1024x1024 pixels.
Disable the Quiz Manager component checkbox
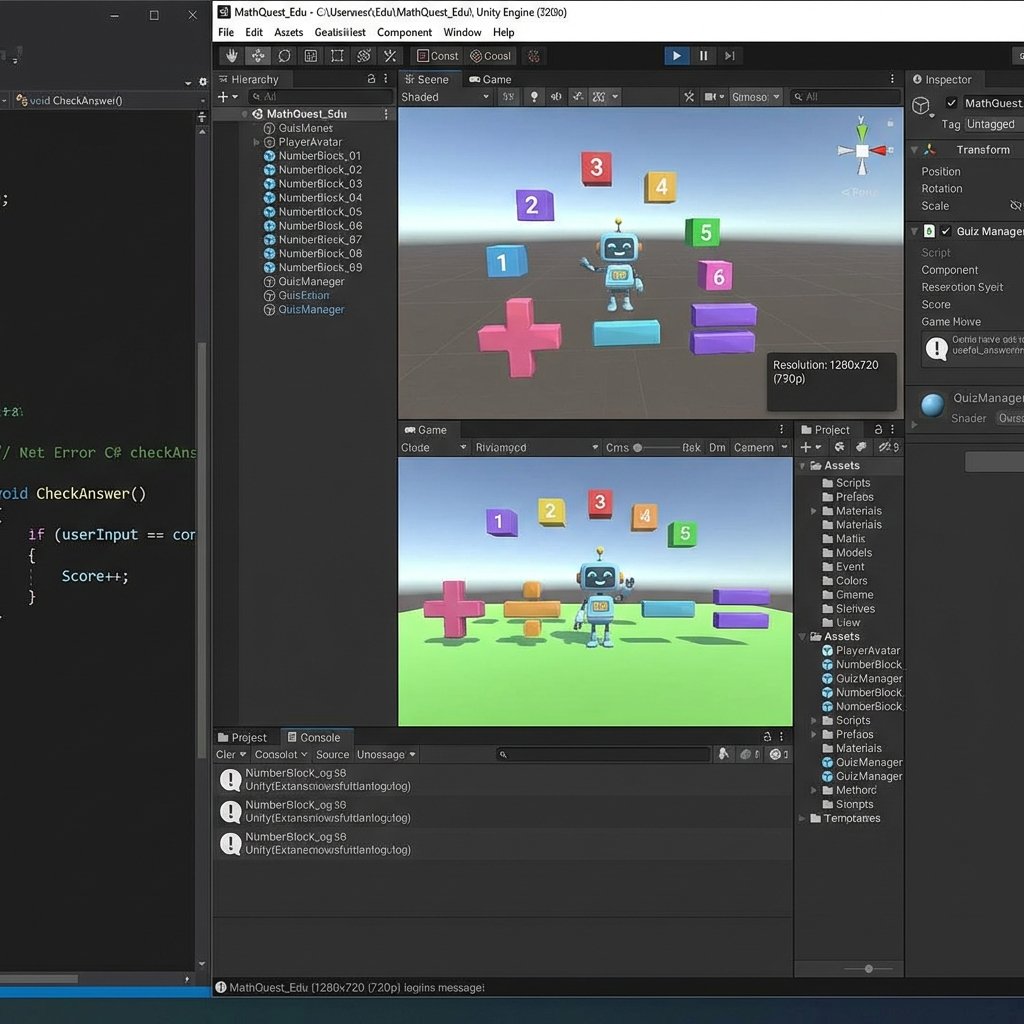tap(945, 231)
